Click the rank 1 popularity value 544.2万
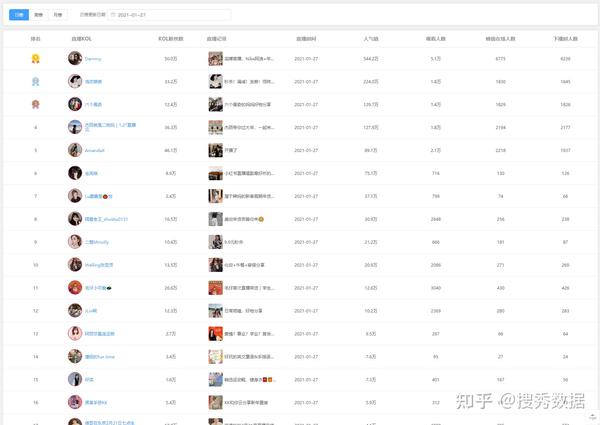Screen dimensions: 600x425 (x=370, y=59)
